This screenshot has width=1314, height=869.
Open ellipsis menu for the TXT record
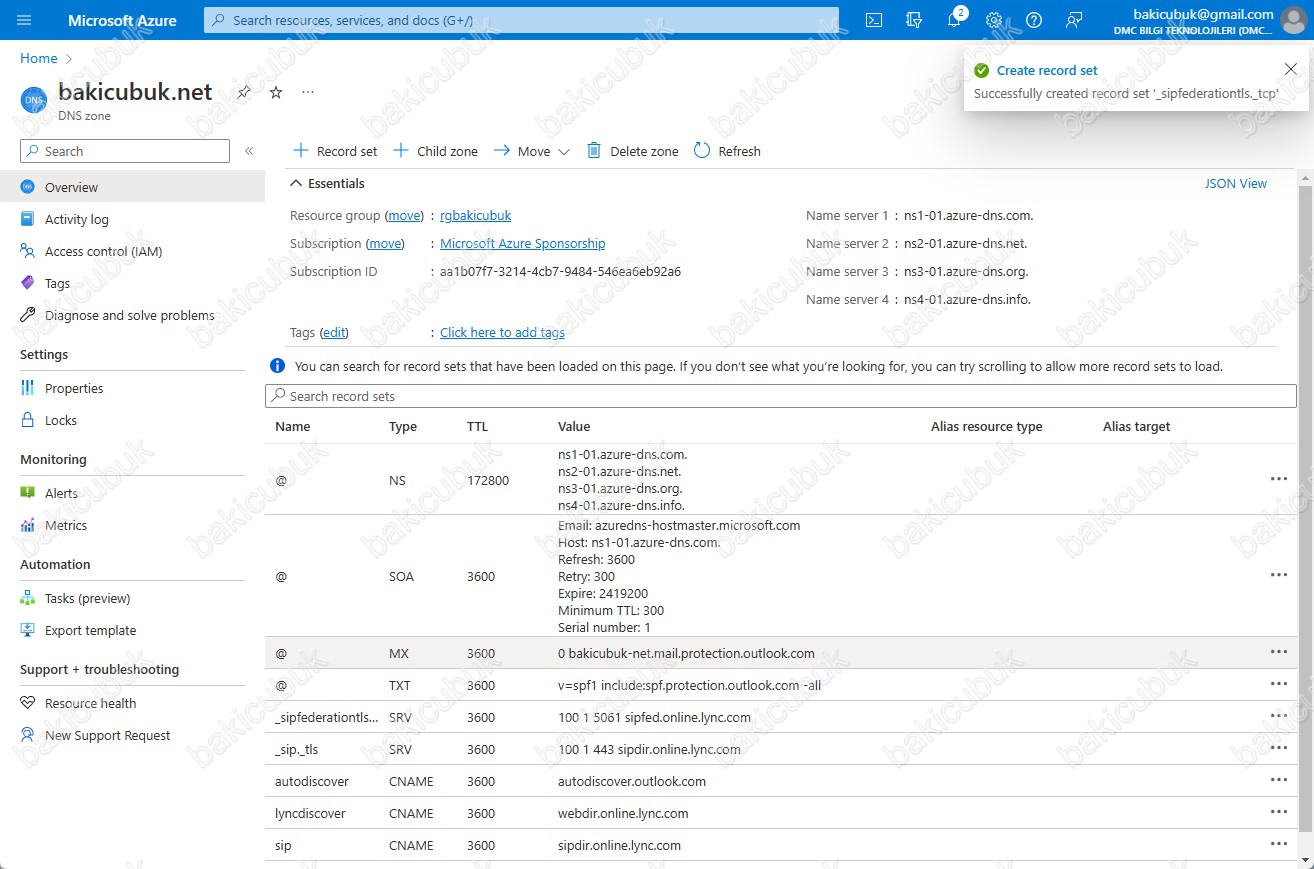[x=1278, y=684]
